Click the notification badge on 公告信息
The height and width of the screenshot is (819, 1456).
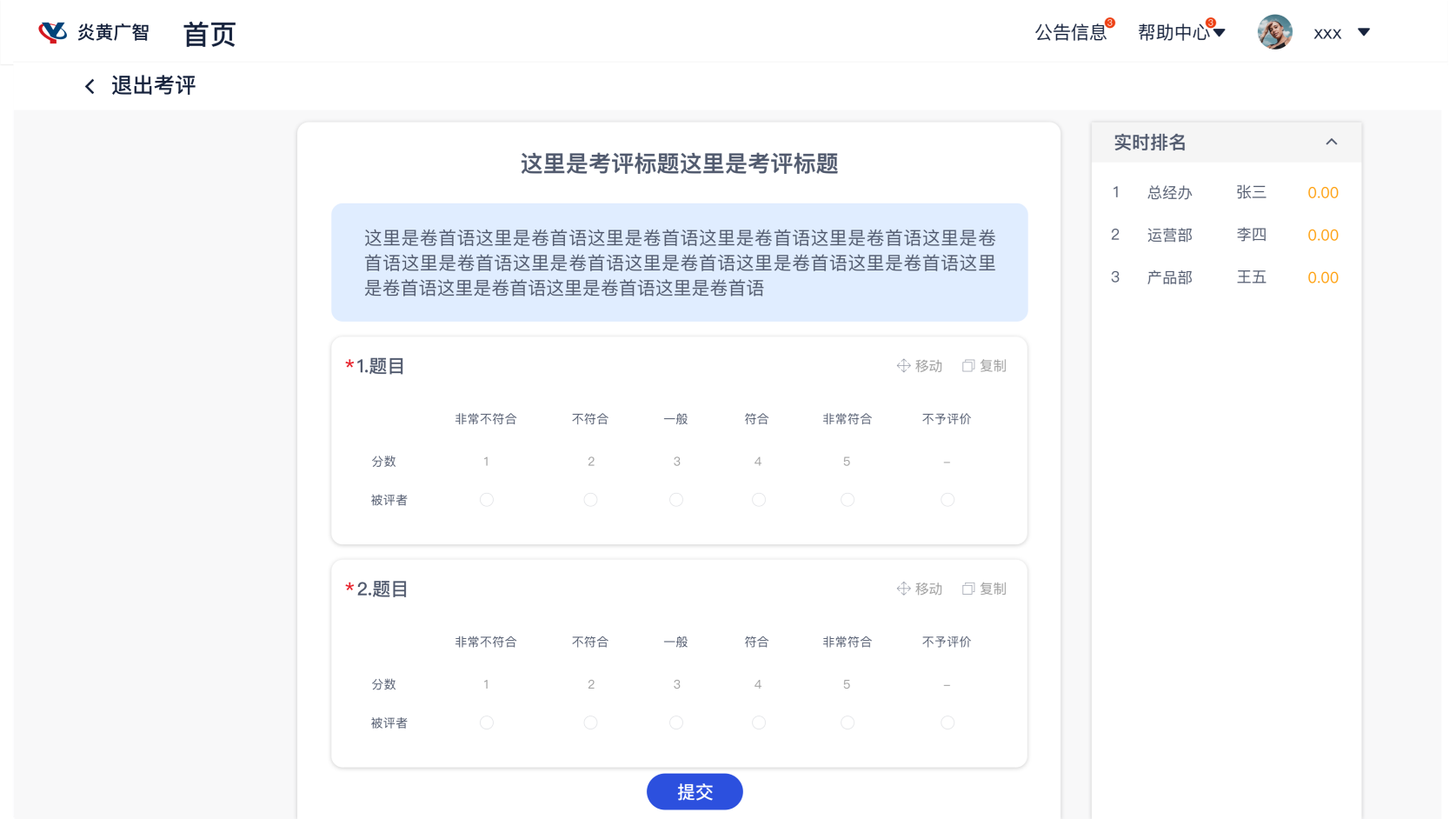click(1110, 23)
